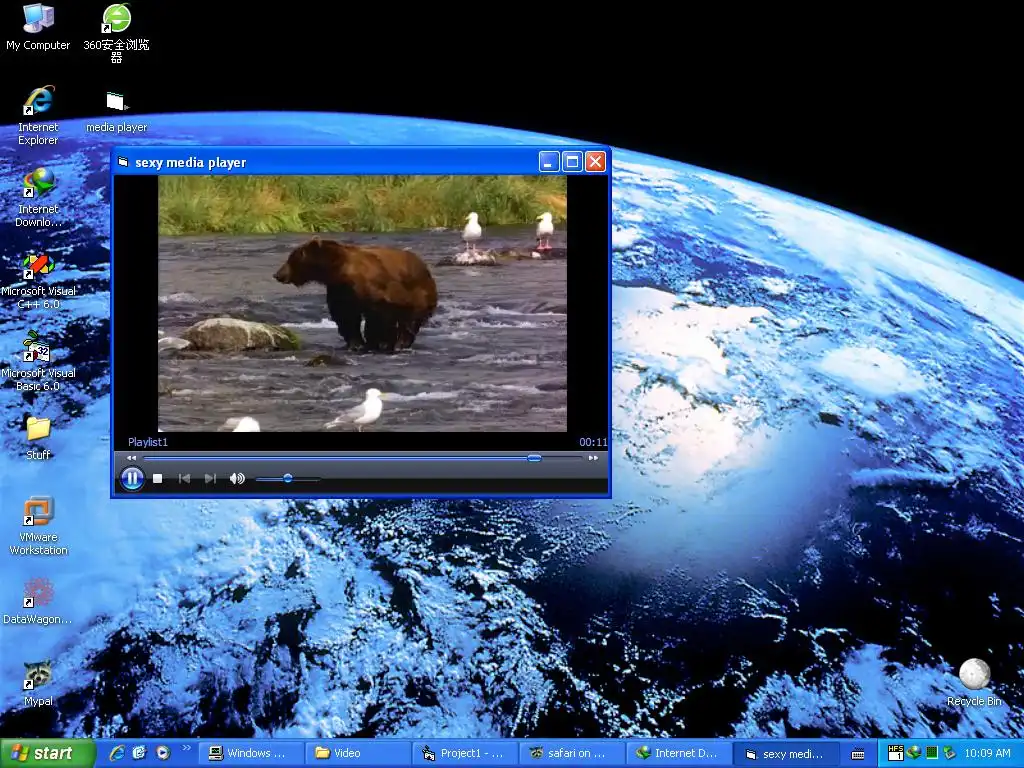Viewport: 1024px width, 768px height.
Task: Click the rewind double-arrow beside the seek bar
Action: point(131,458)
